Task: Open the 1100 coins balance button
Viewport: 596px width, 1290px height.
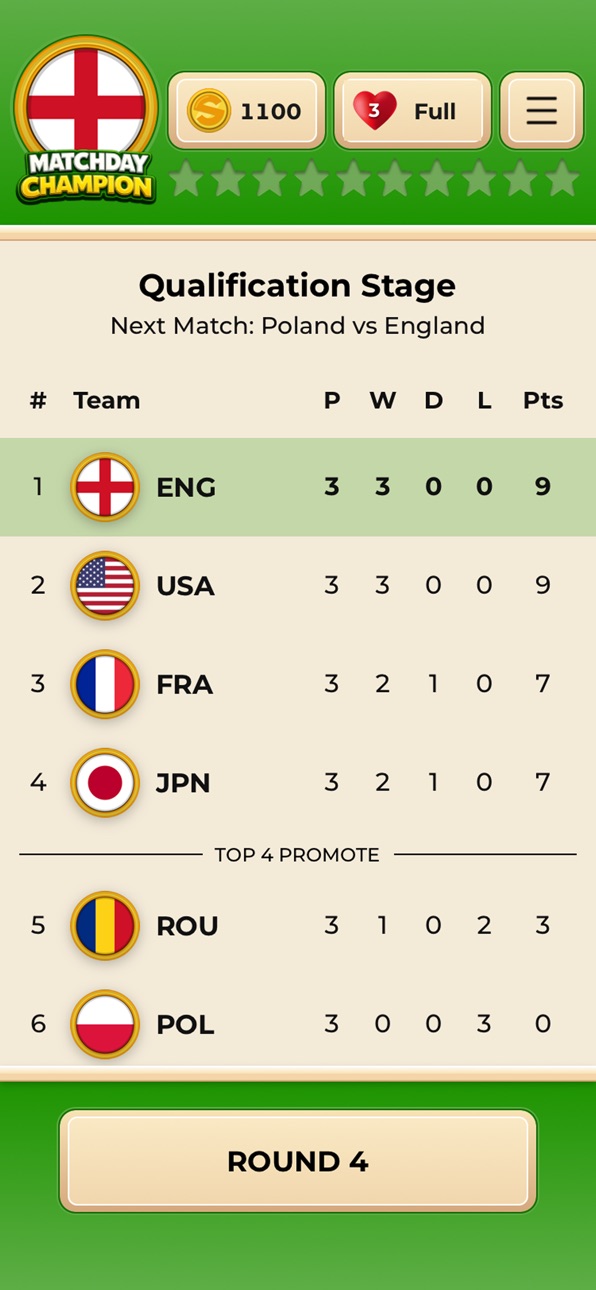Action: (x=247, y=110)
